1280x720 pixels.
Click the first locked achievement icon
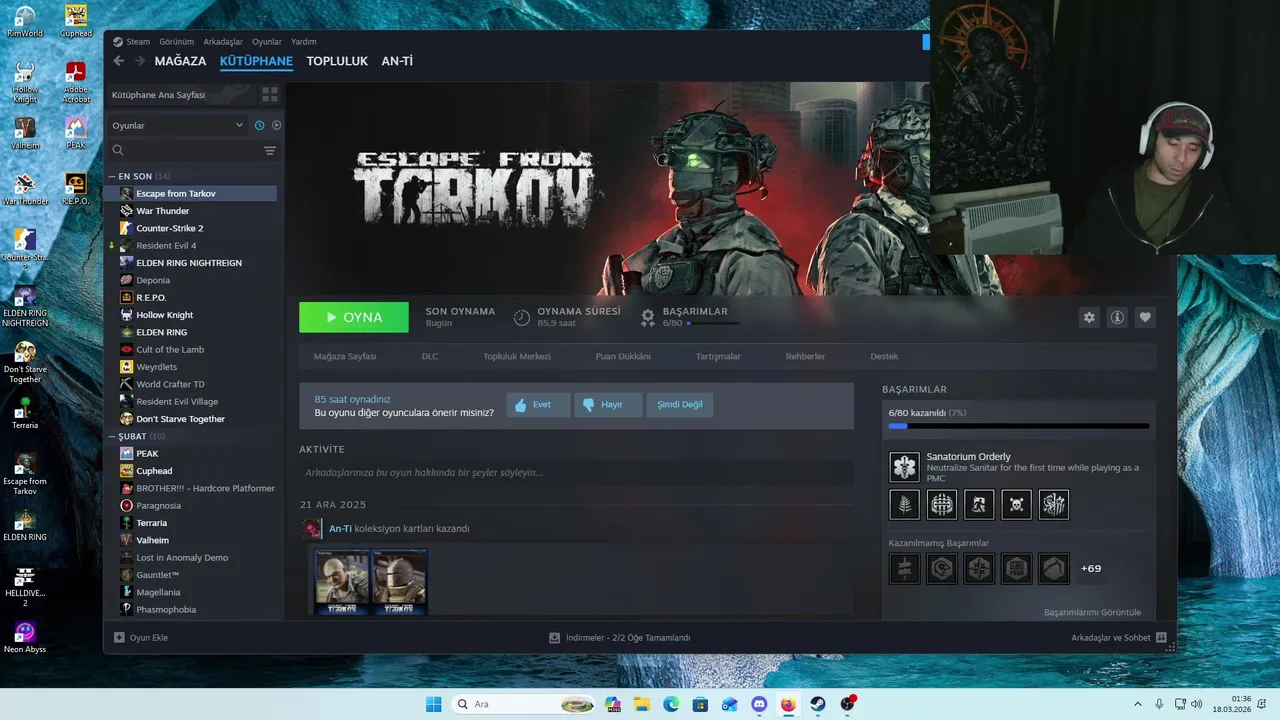click(904, 568)
